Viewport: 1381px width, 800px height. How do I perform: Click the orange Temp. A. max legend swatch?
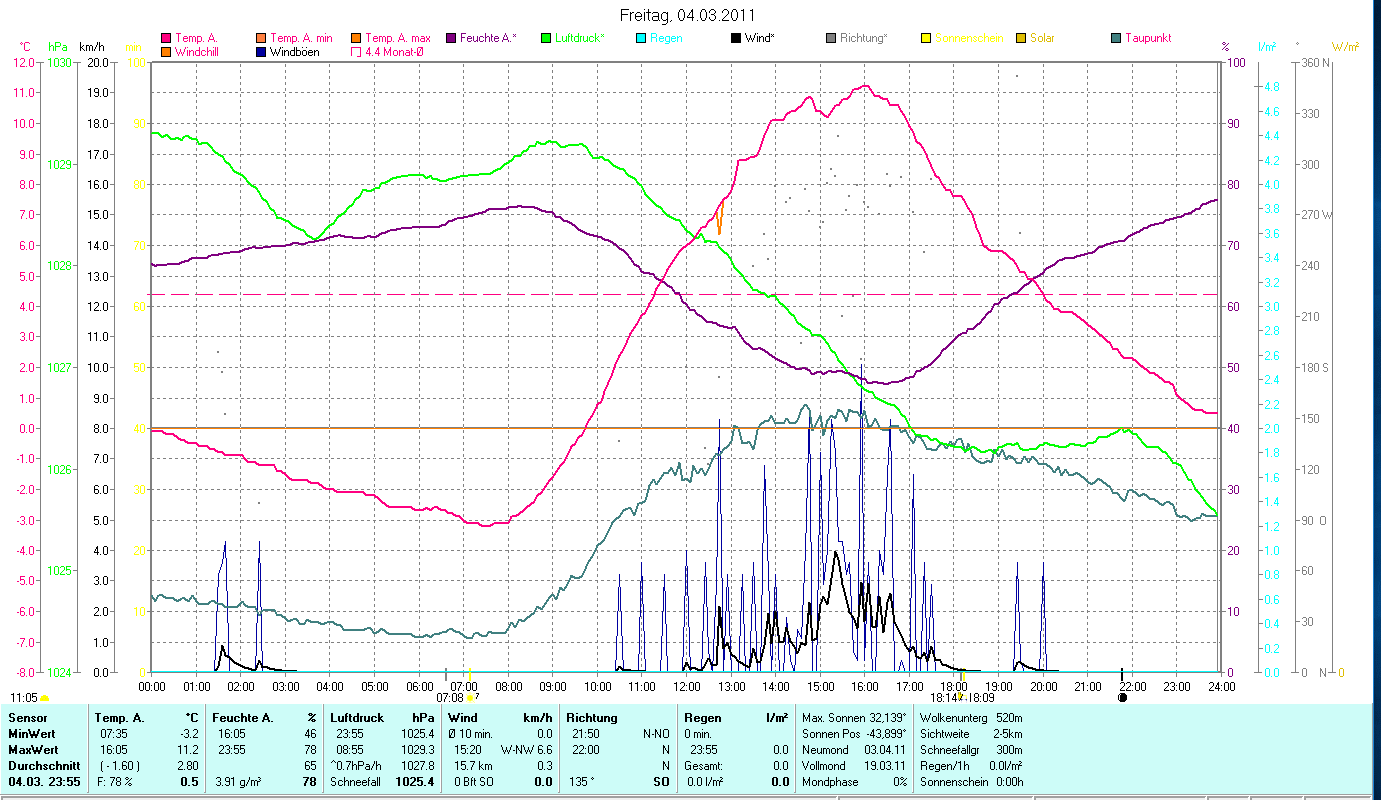(x=357, y=38)
